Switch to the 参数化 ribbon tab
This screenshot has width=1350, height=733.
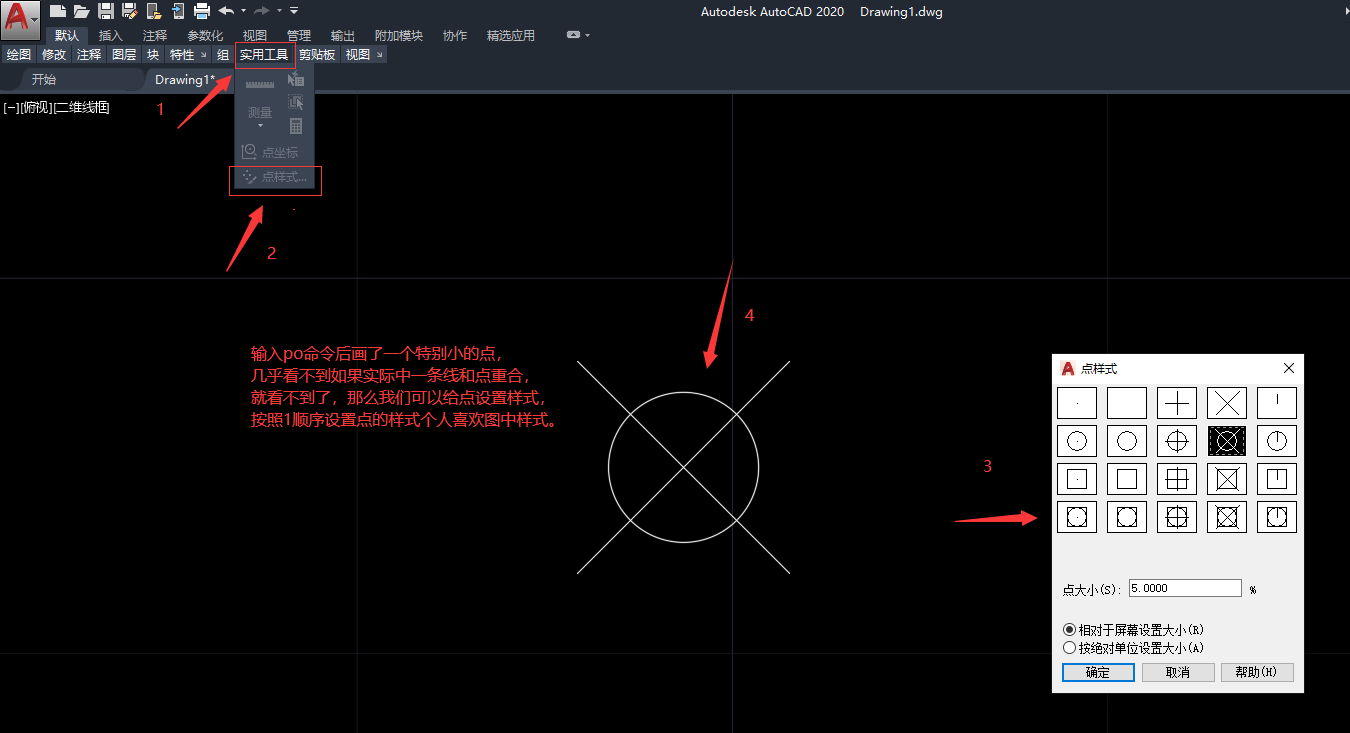(205, 35)
